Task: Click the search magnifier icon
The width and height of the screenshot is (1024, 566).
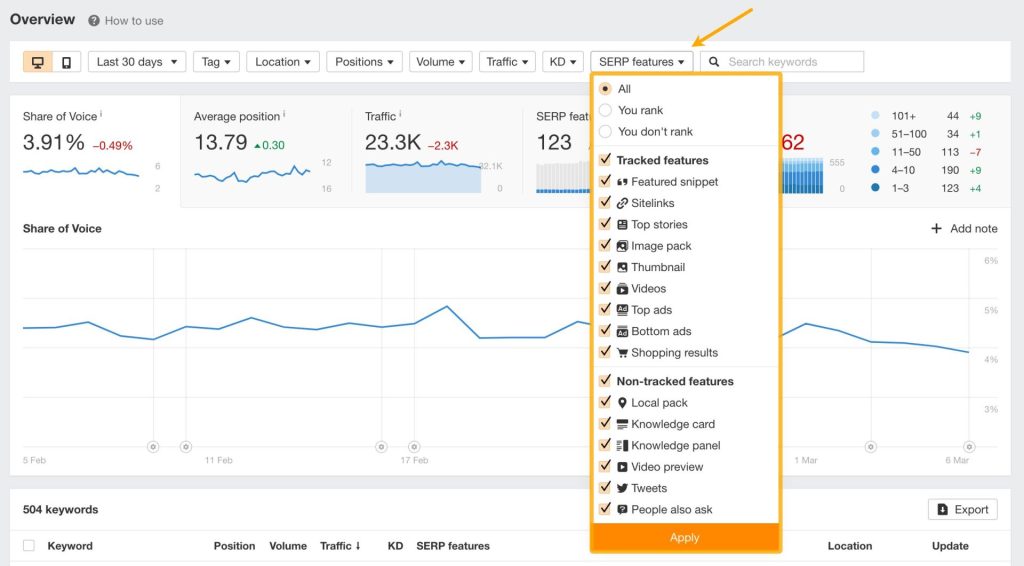Action: (x=714, y=61)
